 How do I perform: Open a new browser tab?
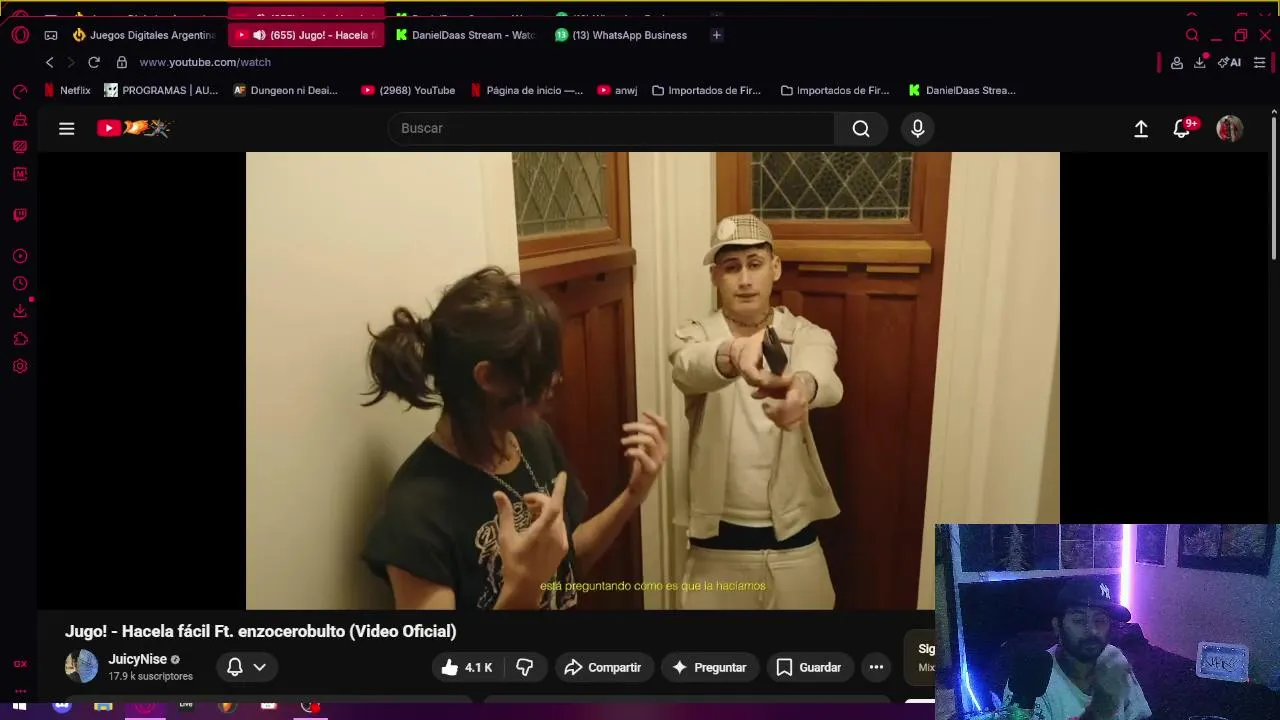716,35
